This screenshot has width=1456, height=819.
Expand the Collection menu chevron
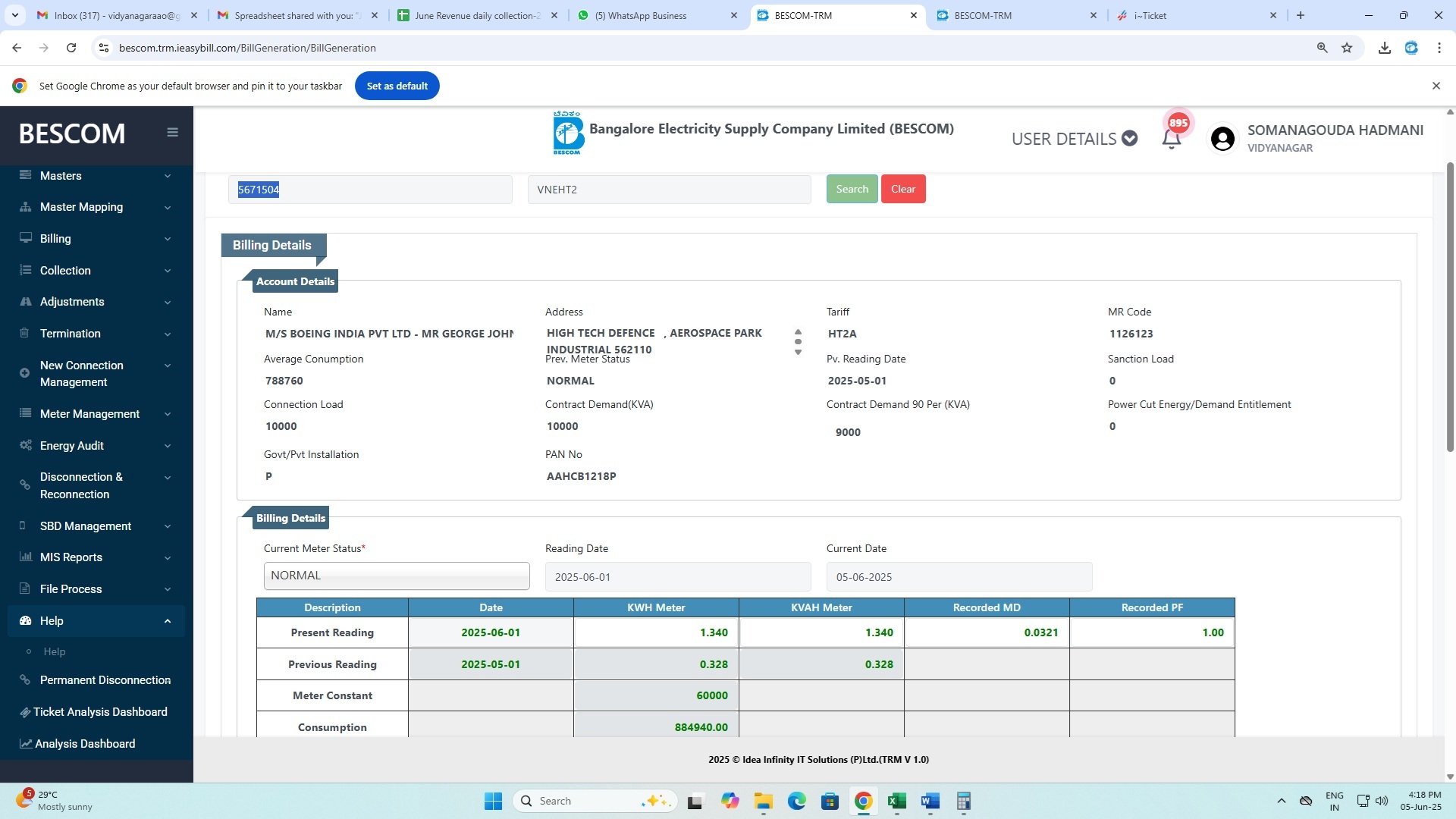point(168,271)
